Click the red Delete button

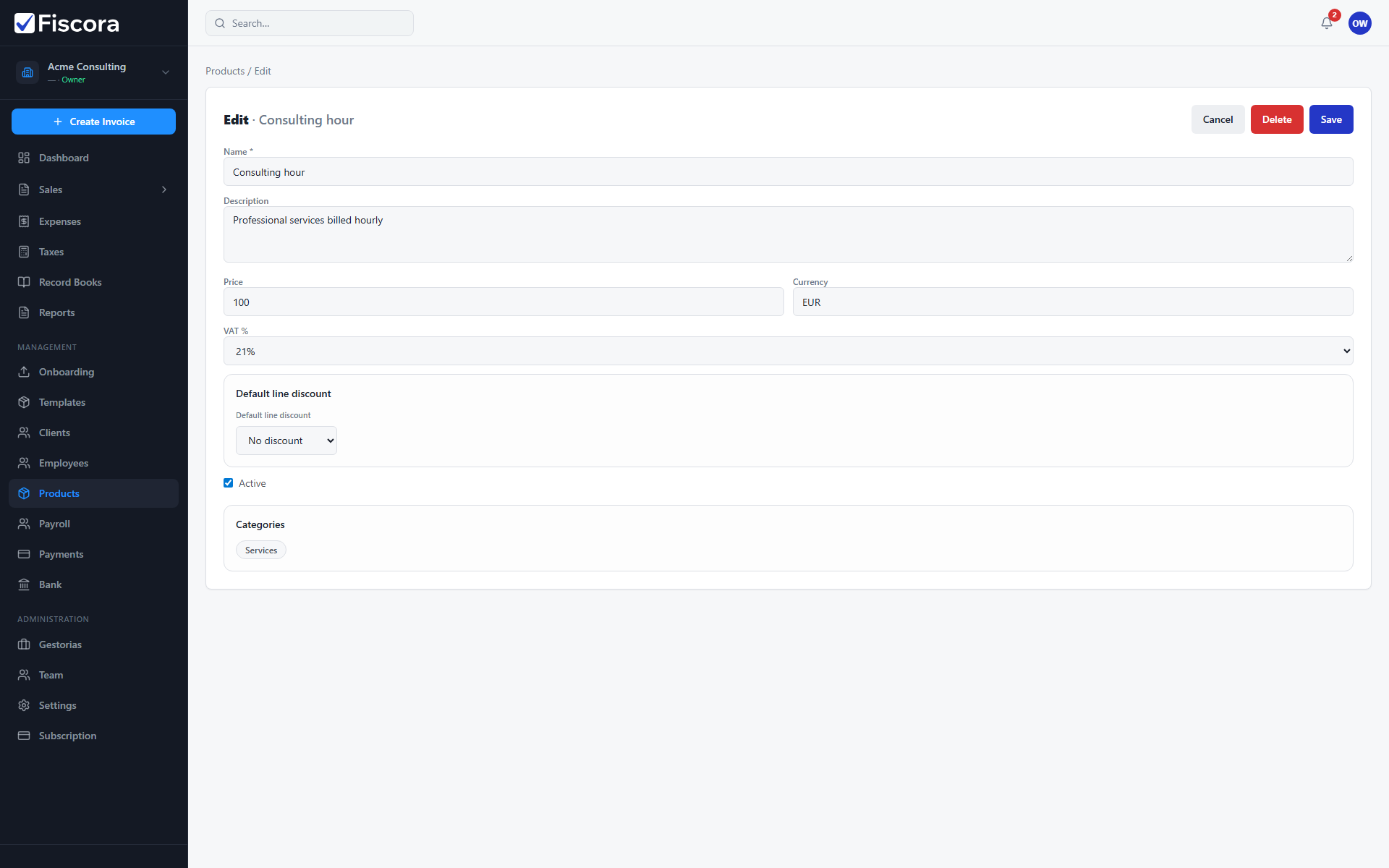click(x=1277, y=119)
